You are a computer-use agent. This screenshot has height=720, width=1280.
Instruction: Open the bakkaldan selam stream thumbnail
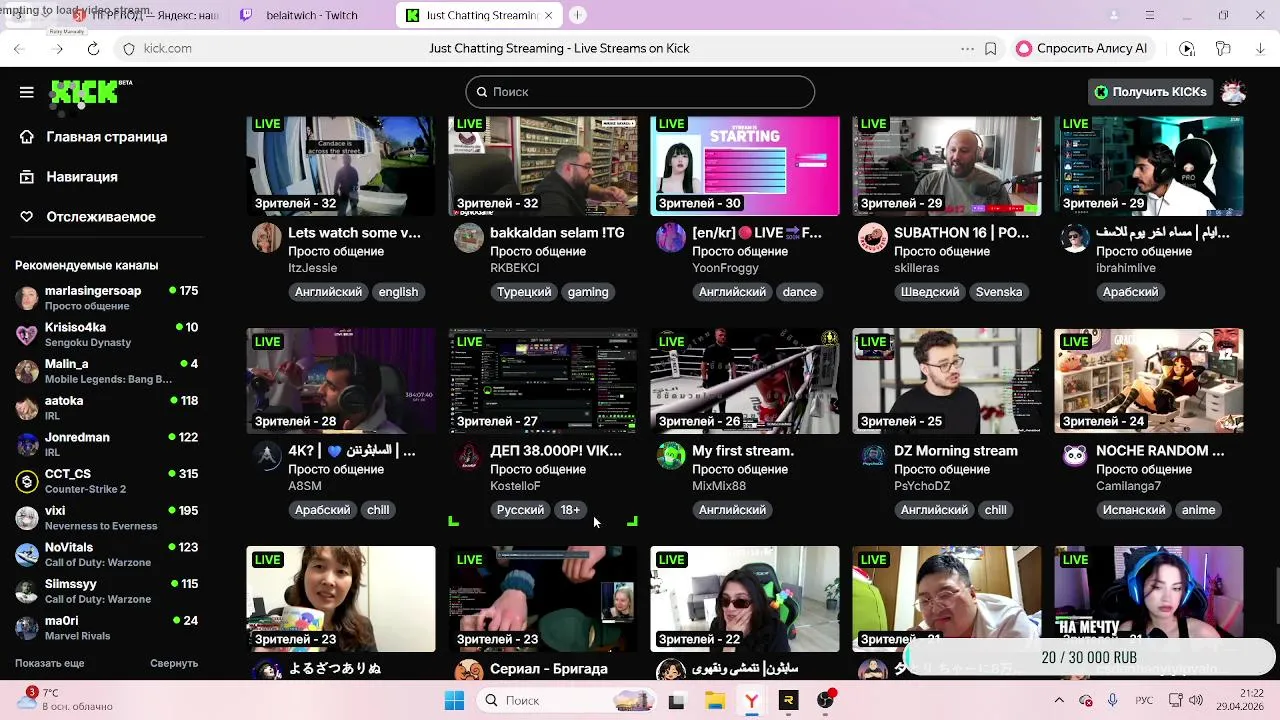[543, 165]
